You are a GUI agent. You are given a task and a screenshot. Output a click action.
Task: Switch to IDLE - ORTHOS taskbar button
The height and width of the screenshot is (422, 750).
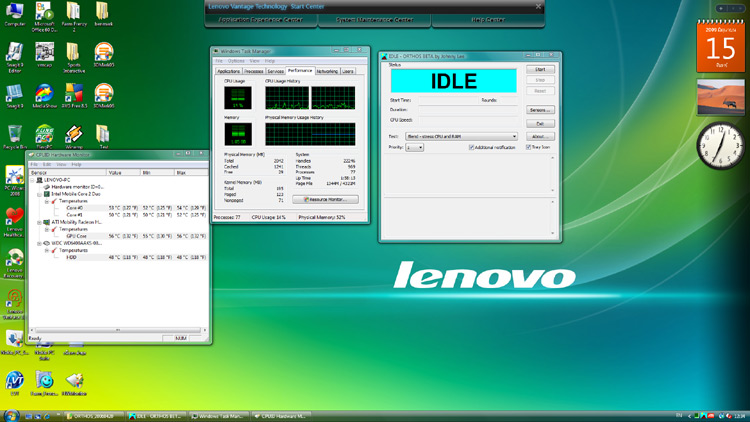[156, 416]
